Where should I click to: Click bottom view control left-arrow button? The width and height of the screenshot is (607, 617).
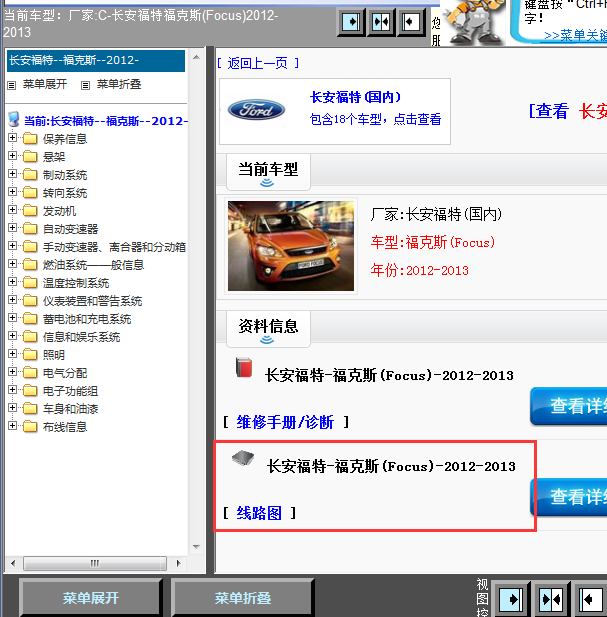coord(591,600)
